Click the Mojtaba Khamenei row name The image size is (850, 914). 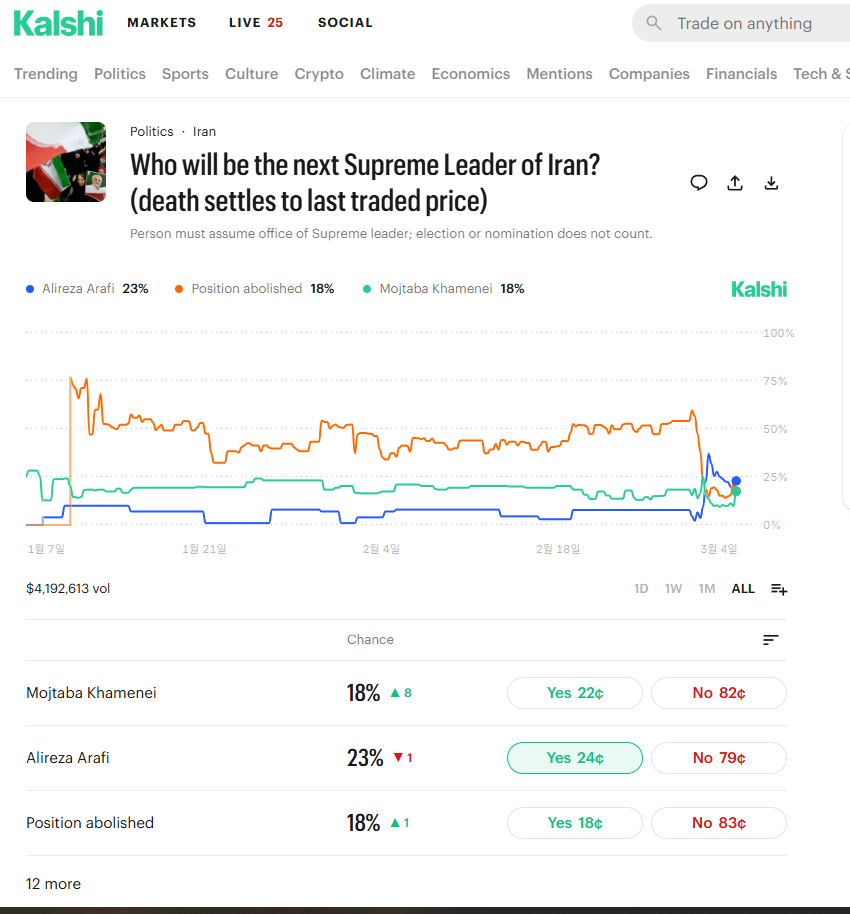[91, 693]
